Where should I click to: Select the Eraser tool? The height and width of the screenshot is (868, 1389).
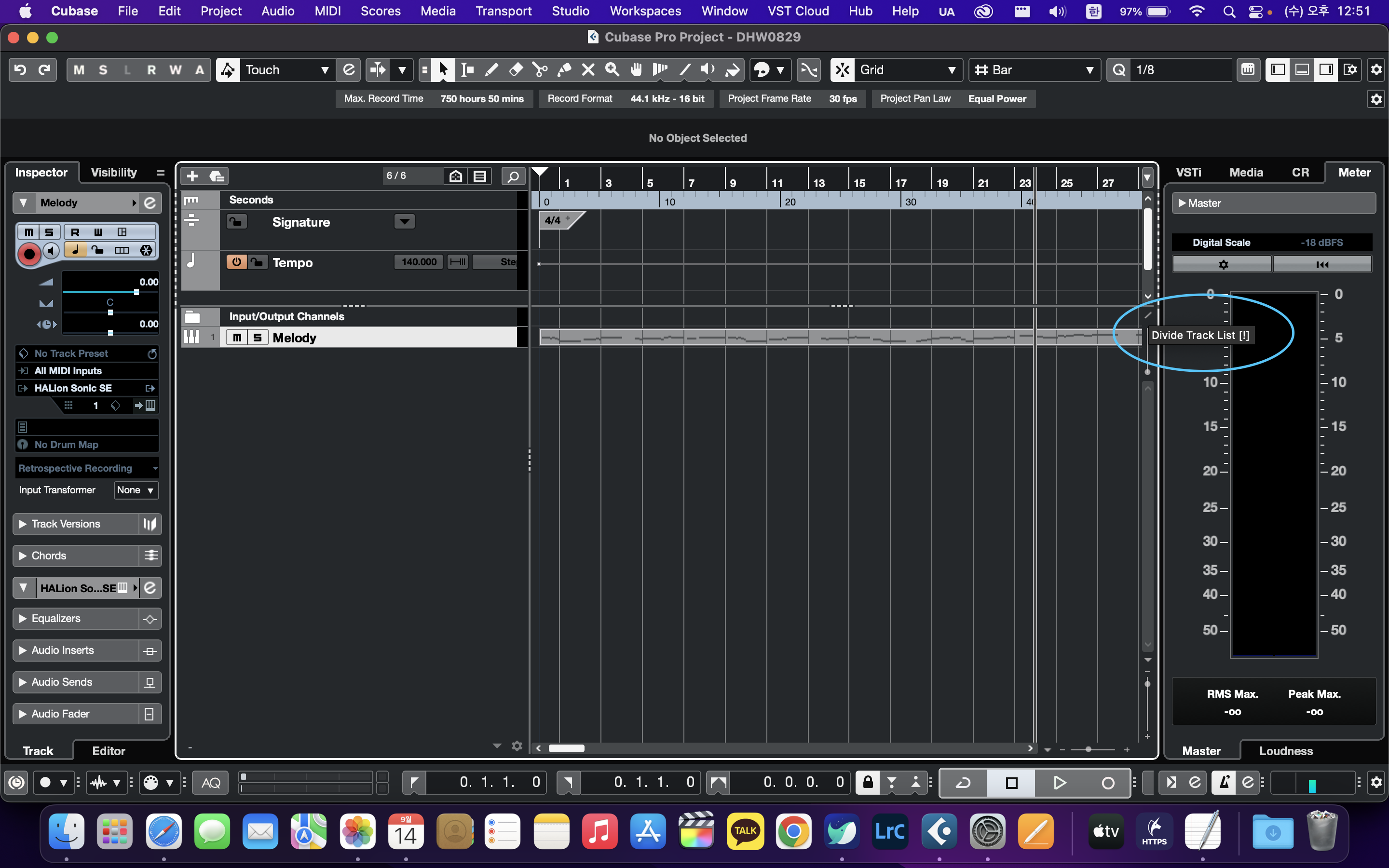pos(516,70)
